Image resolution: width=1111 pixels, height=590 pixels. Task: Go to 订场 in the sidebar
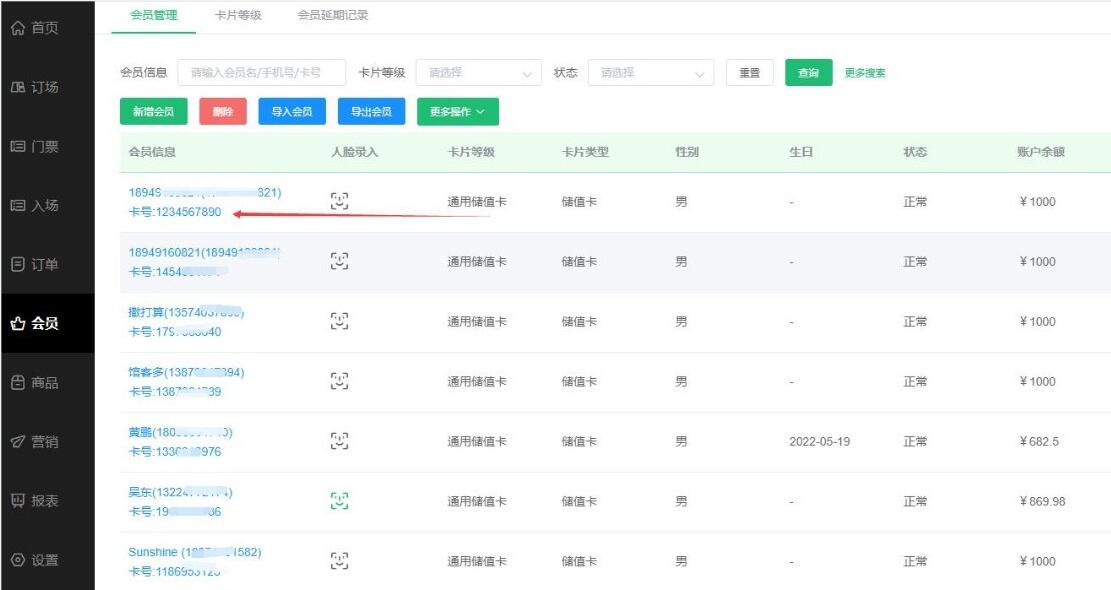coord(35,87)
